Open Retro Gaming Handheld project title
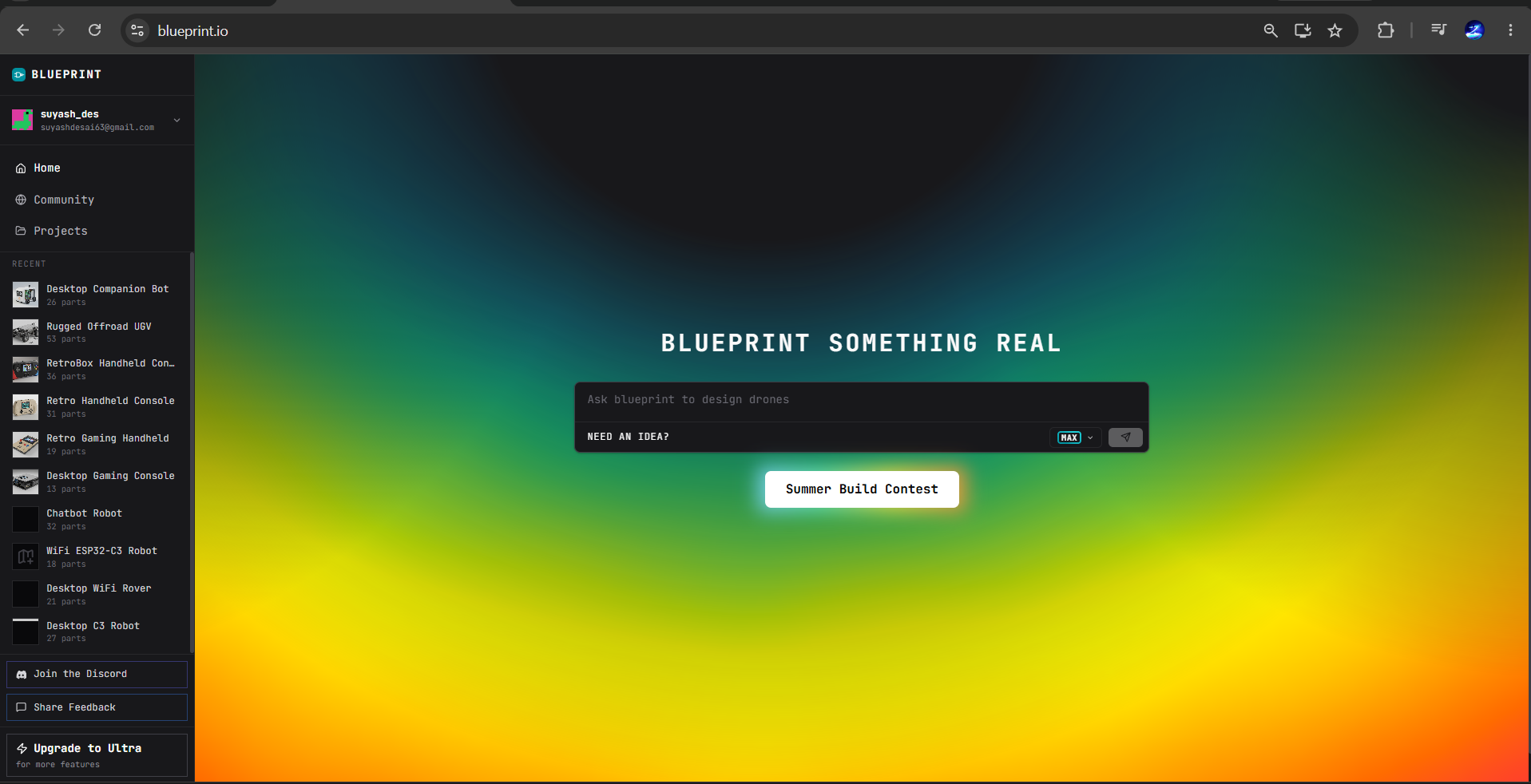The width and height of the screenshot is (1531, 784). coord(107,438)
